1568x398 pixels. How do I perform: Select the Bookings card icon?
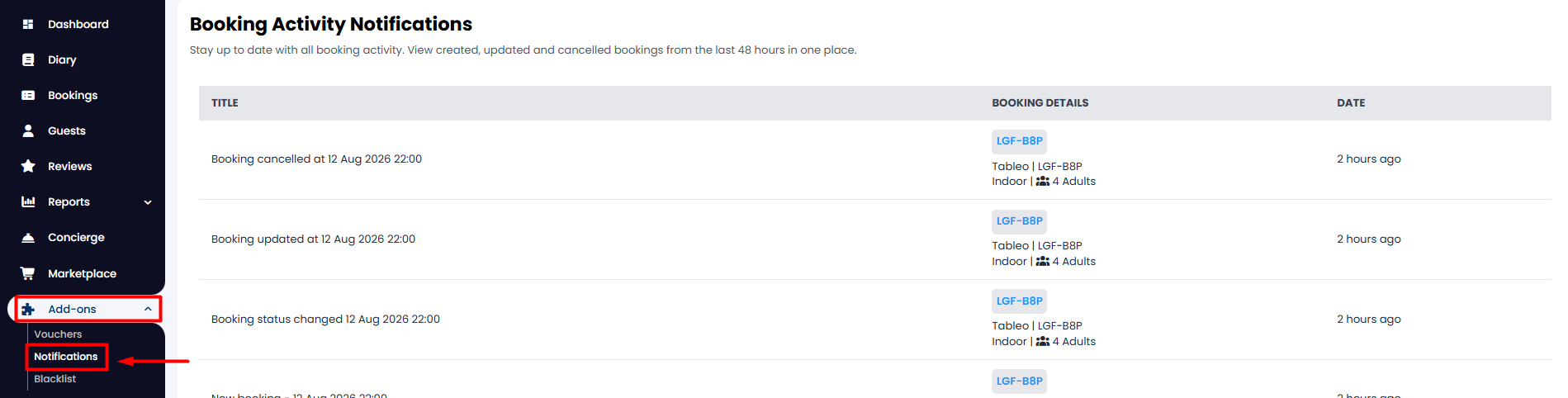click(28, 95)
